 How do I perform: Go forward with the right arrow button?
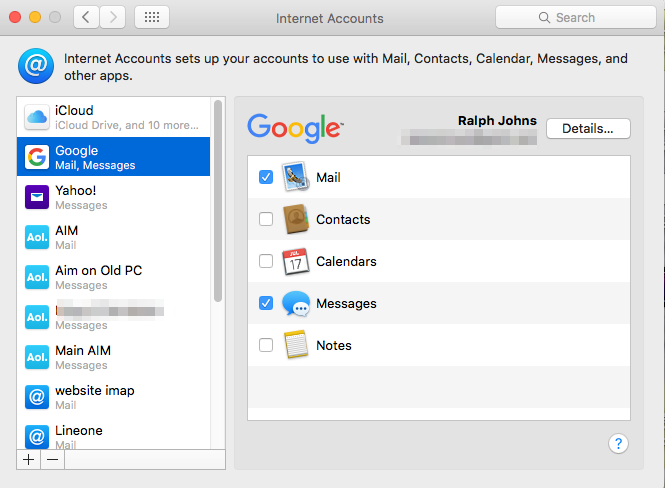click(x=112, y=17)
